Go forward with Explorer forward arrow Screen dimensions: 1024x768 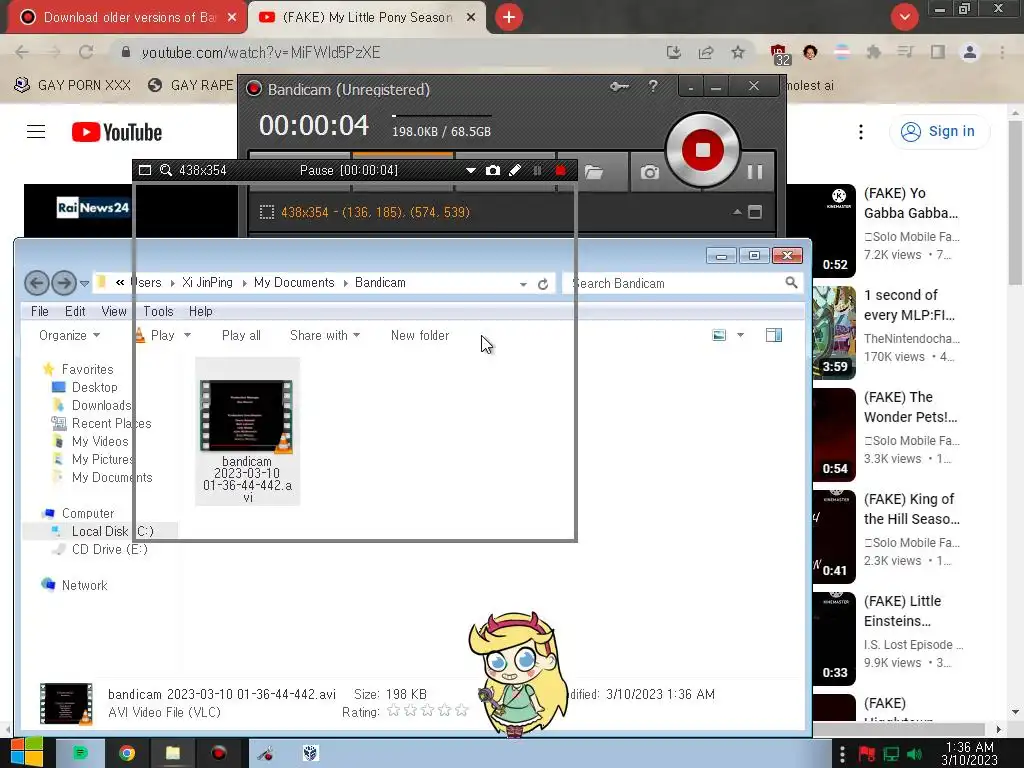[x=64, y=283]
